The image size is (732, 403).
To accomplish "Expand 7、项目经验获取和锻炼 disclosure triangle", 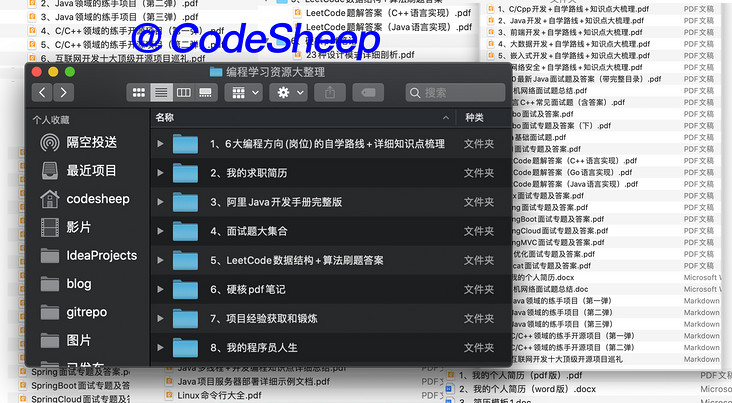I will pyautogui.click(x=160, y=318).
